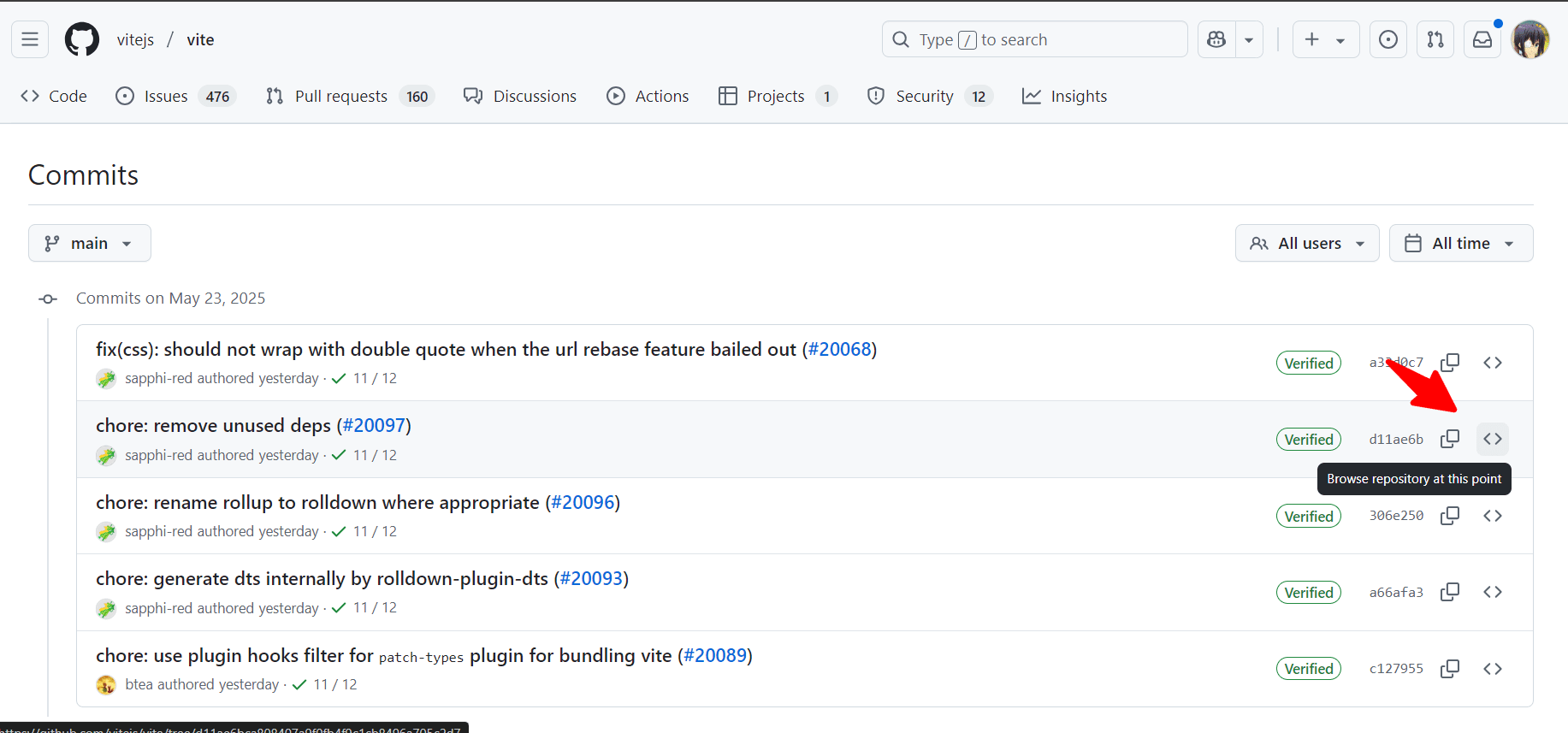Open the vite repository link
This screenshot has height=733, width=1568.
201,39
